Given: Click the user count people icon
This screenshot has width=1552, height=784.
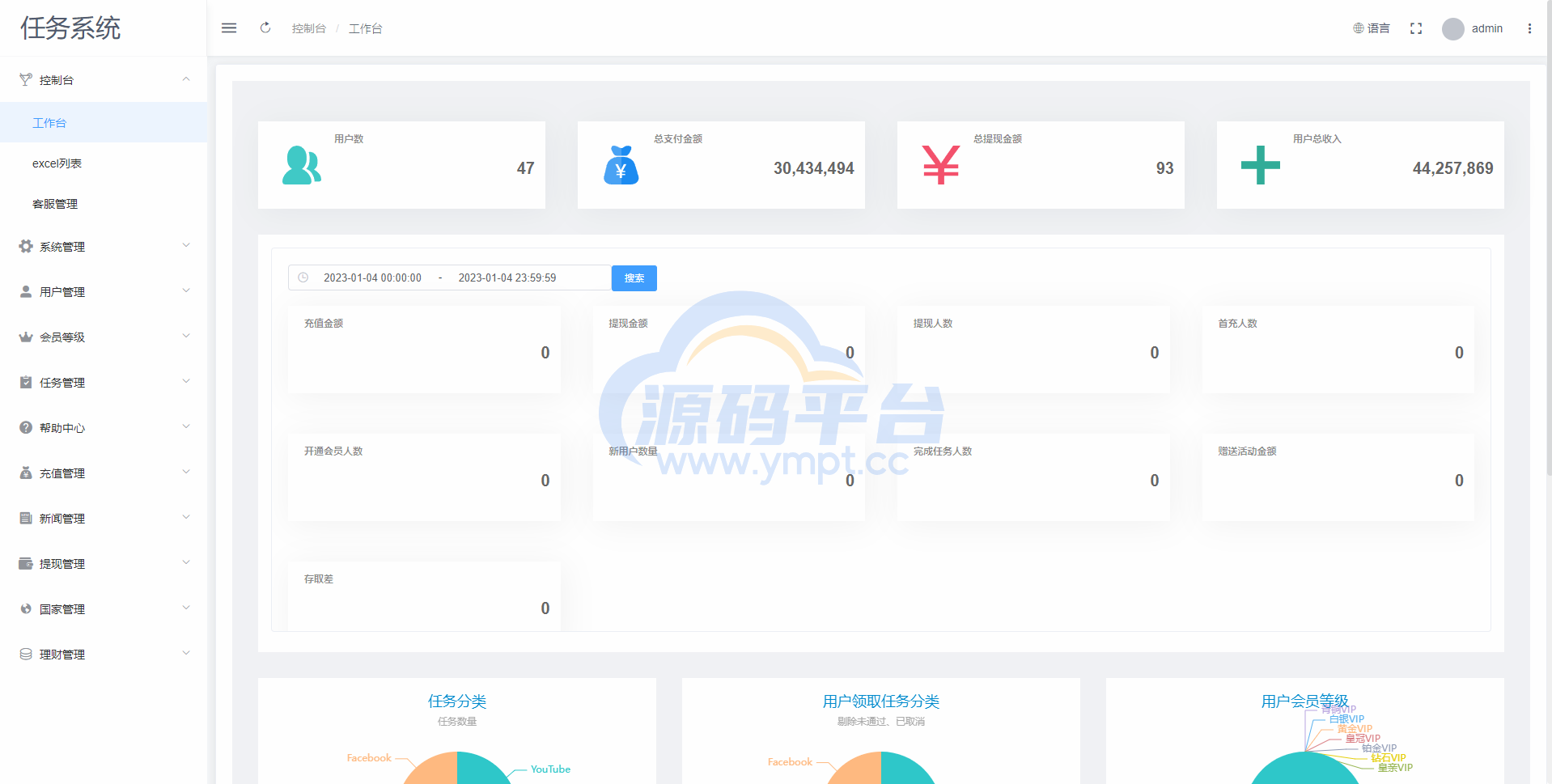Looking at the screenshot, I should (x=302, y=165).
